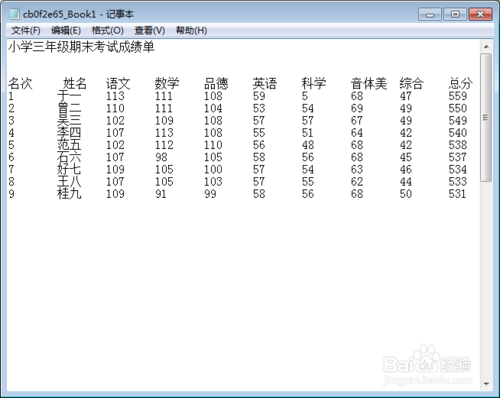The width and height of the screenshot is (500, 398).
Task: Click 桂九's 数学 score 91
Action: coord(161,194)
